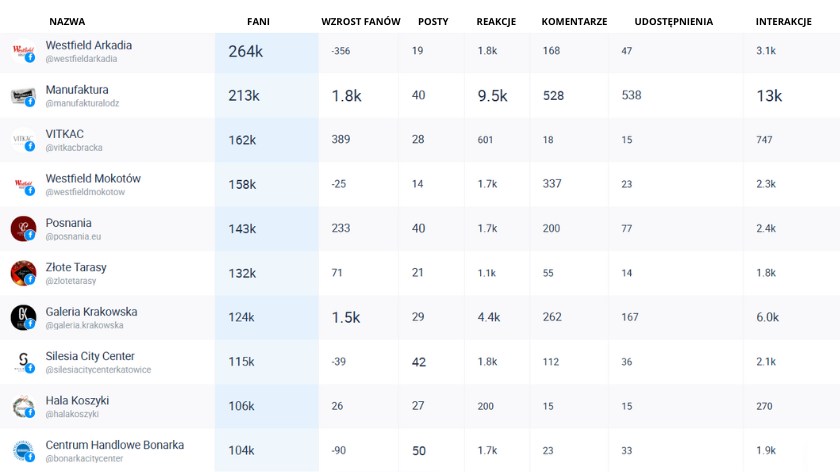Sort table by INTERAKCJE column header
Screen dimensions: 840x472
coord(783,21)
